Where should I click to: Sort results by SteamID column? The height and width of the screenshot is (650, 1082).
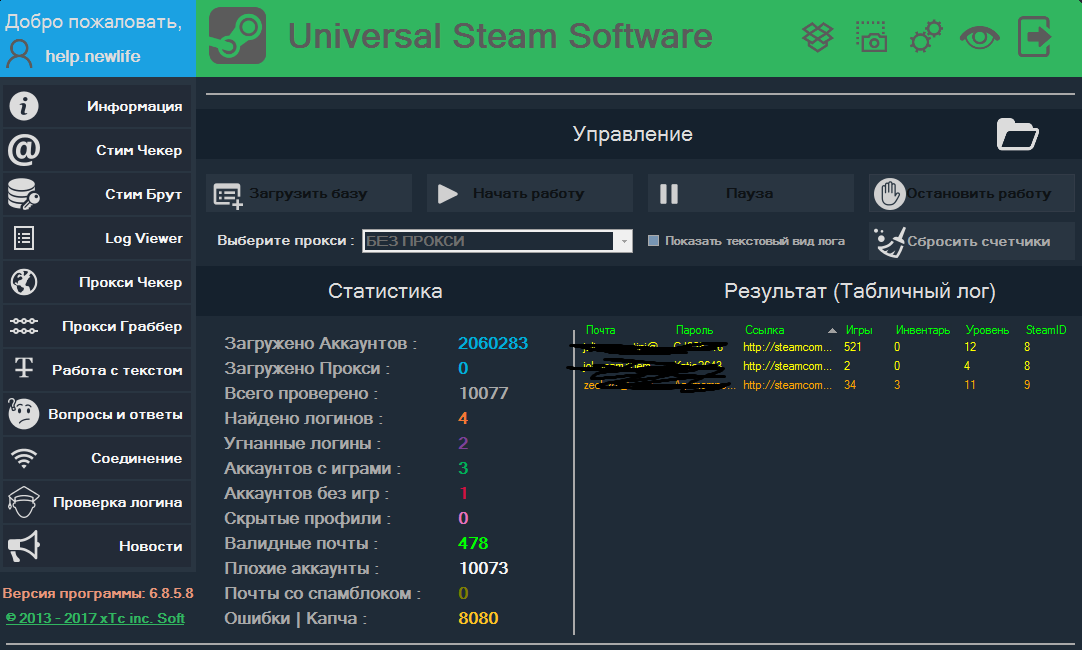click(1046, 330)
